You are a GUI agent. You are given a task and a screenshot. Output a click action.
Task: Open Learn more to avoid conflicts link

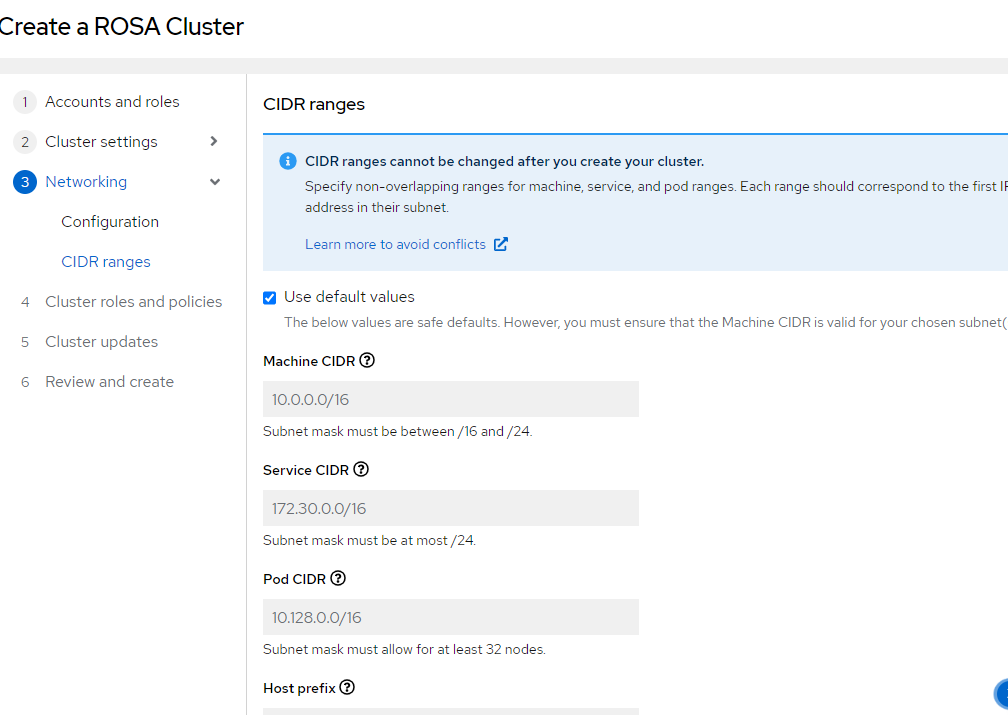tap(395, 244)
